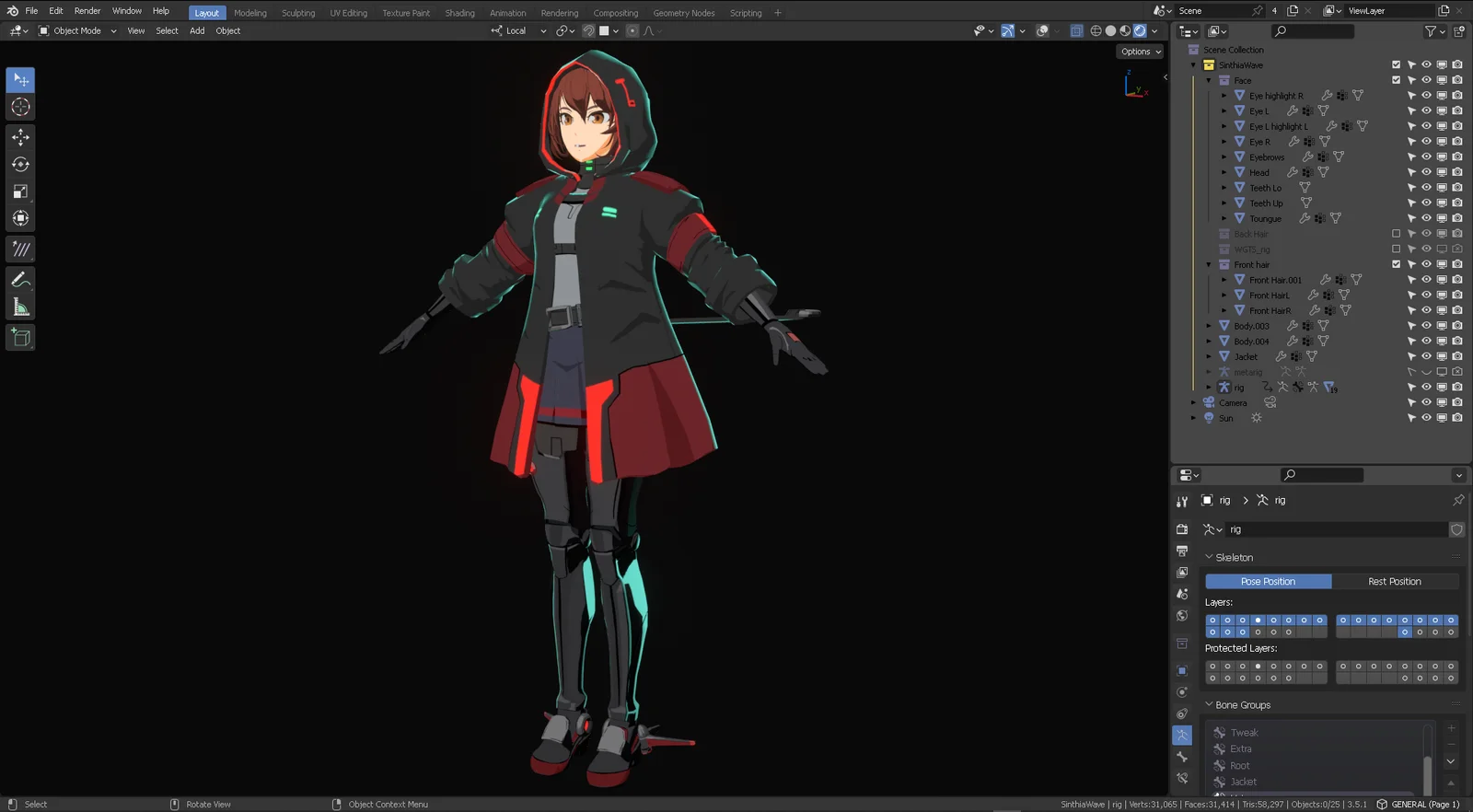This screenshot has width=1473, height=812.
Task: Select the Transform tool
Action: [x=20, y=218]
